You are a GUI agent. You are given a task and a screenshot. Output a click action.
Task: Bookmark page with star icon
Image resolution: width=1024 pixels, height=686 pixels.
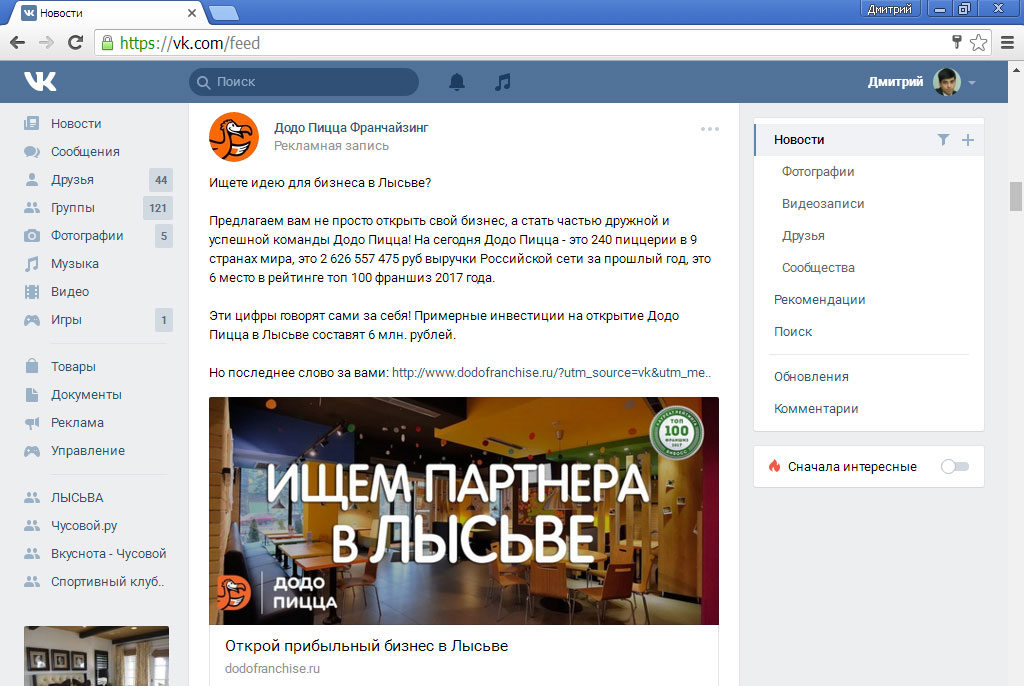coord(978,43)
